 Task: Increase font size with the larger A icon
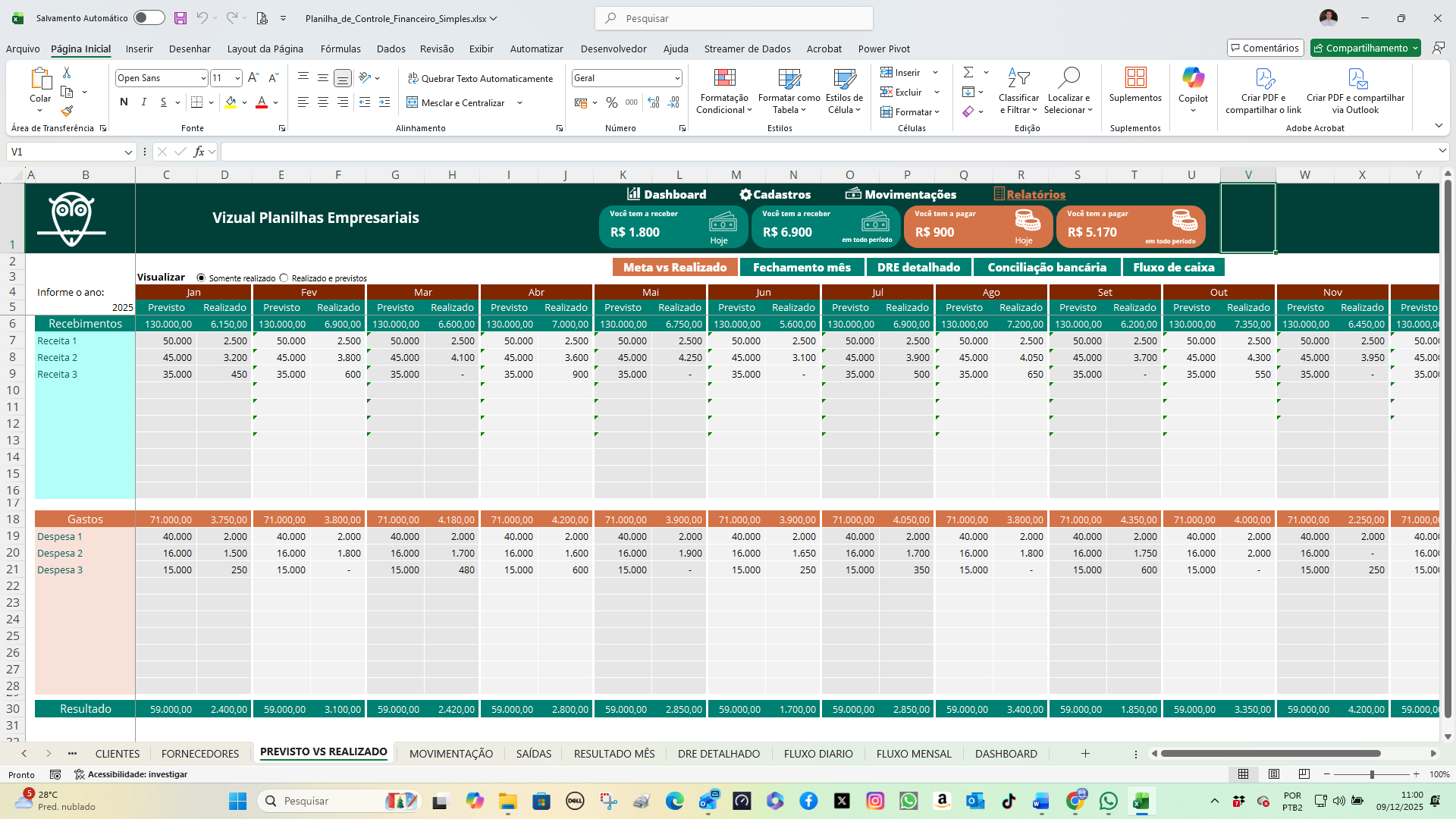(x=254, y=77)
